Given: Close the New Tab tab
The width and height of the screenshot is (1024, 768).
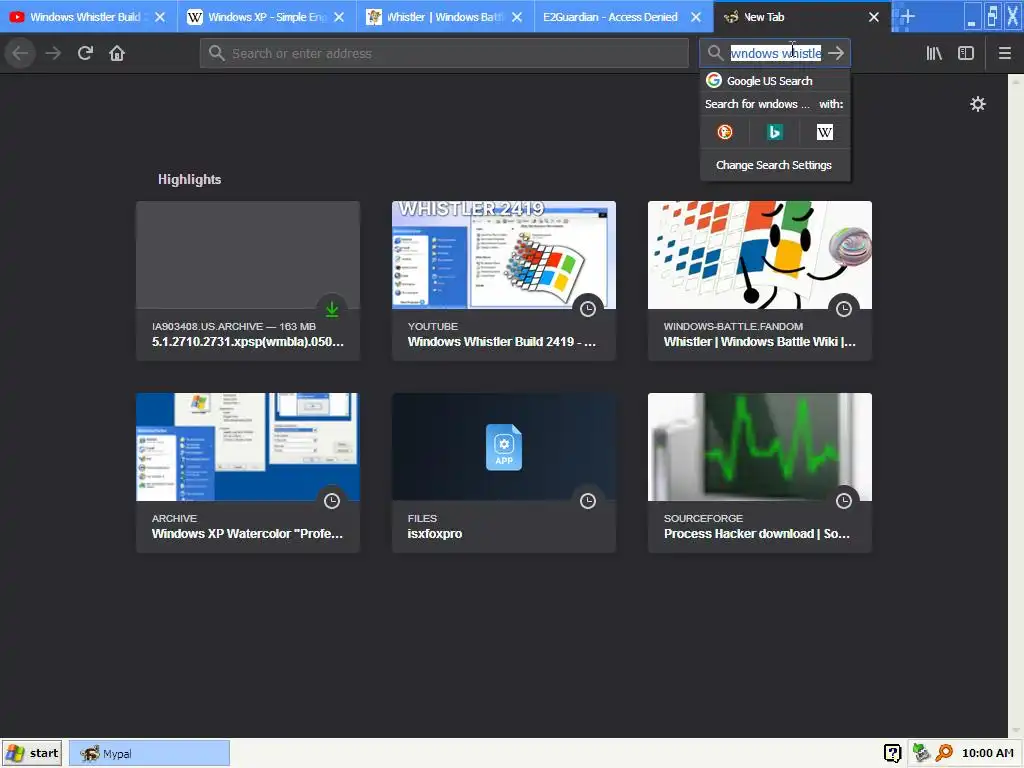Looking at the screenshot, I should (x=874, y=17).
